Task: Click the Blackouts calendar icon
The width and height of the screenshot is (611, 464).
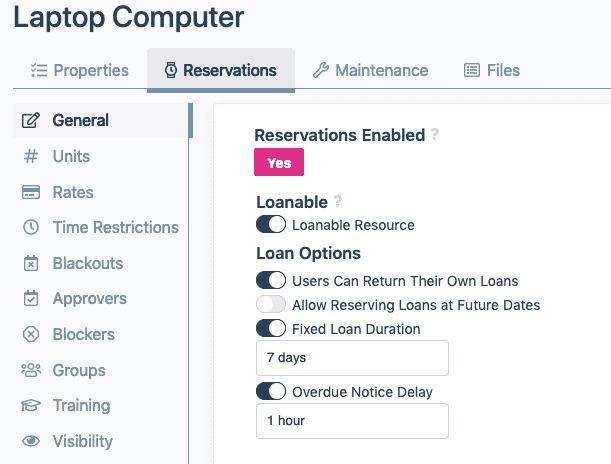Action: coord(31,264)
